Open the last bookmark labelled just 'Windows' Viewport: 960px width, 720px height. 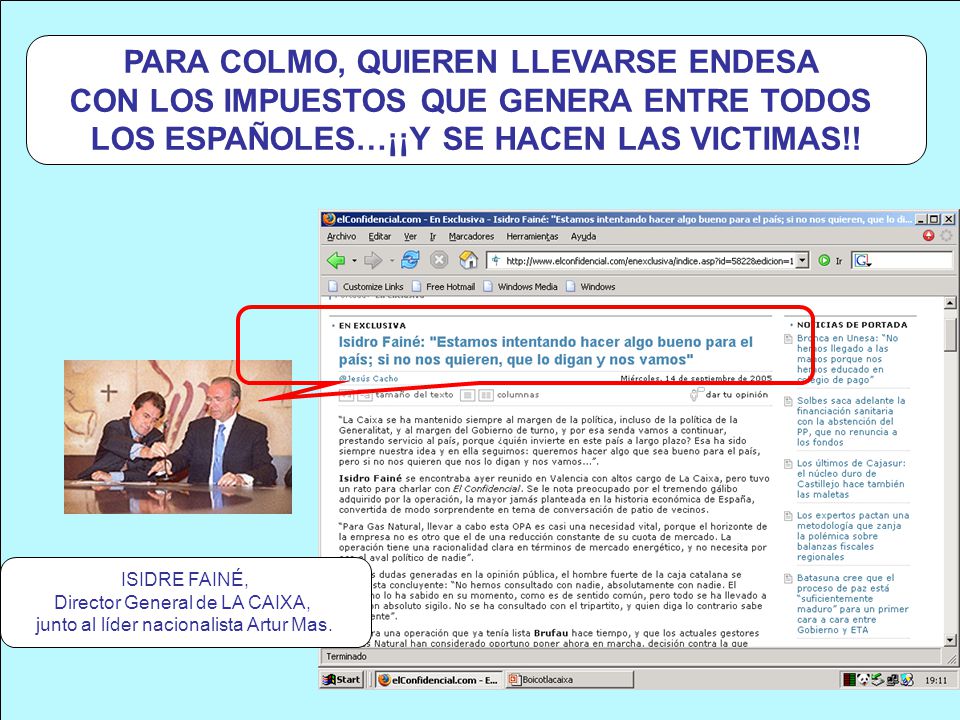coord(591,287)
